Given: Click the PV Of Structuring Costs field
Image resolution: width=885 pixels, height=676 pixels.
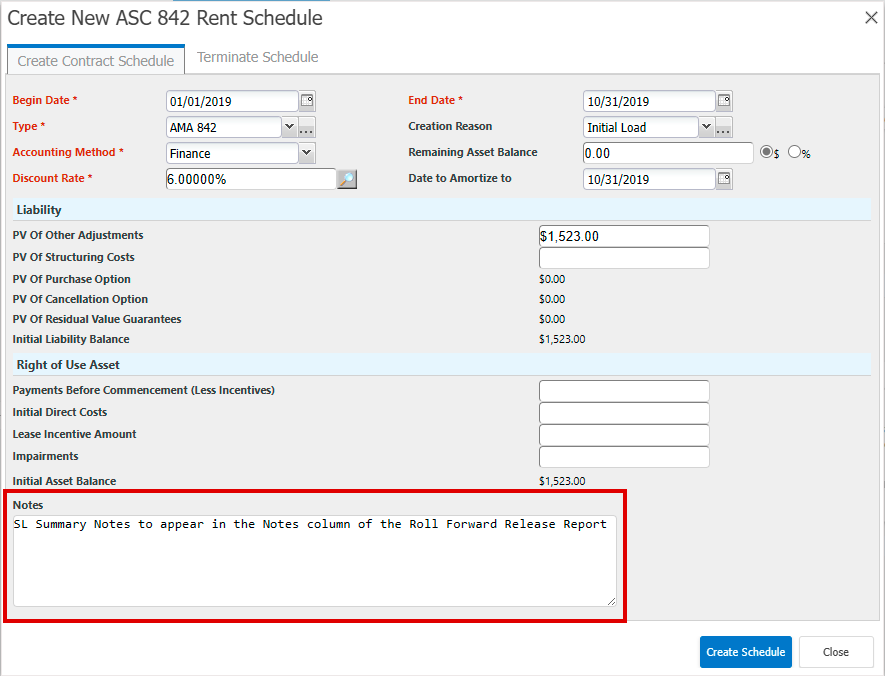Looking at the screenshot, I should 624,258.
